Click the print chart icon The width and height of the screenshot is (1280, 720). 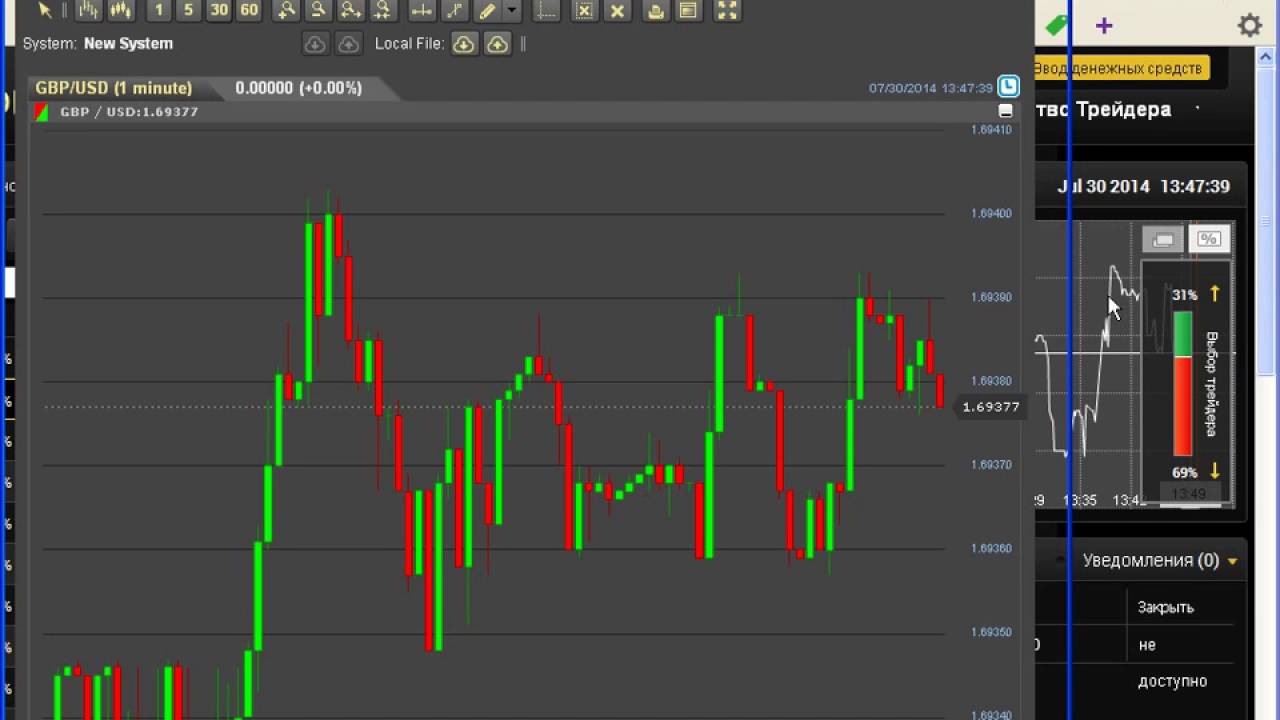point(655,10)
